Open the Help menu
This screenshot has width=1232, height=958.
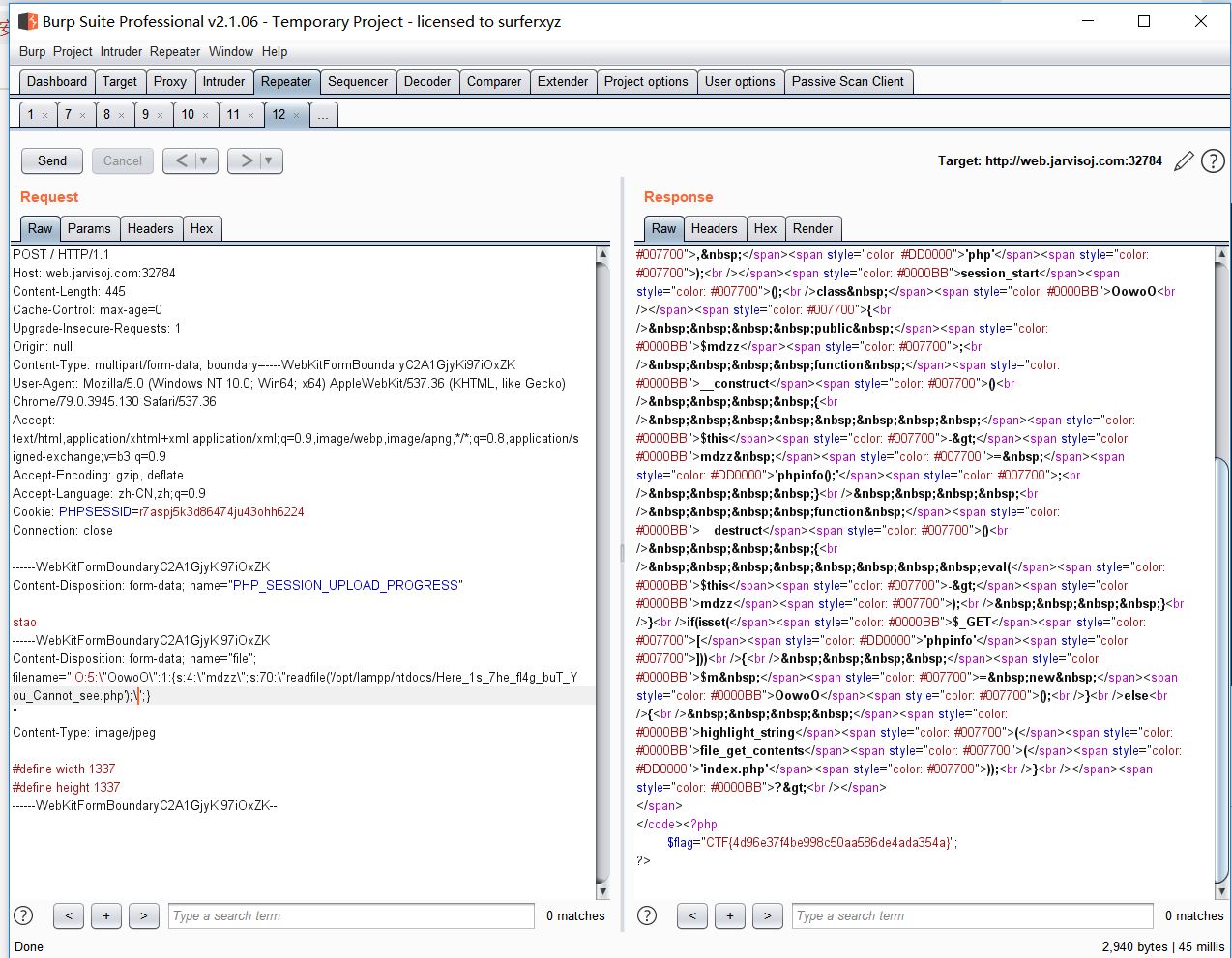click(x=275, y=51)
